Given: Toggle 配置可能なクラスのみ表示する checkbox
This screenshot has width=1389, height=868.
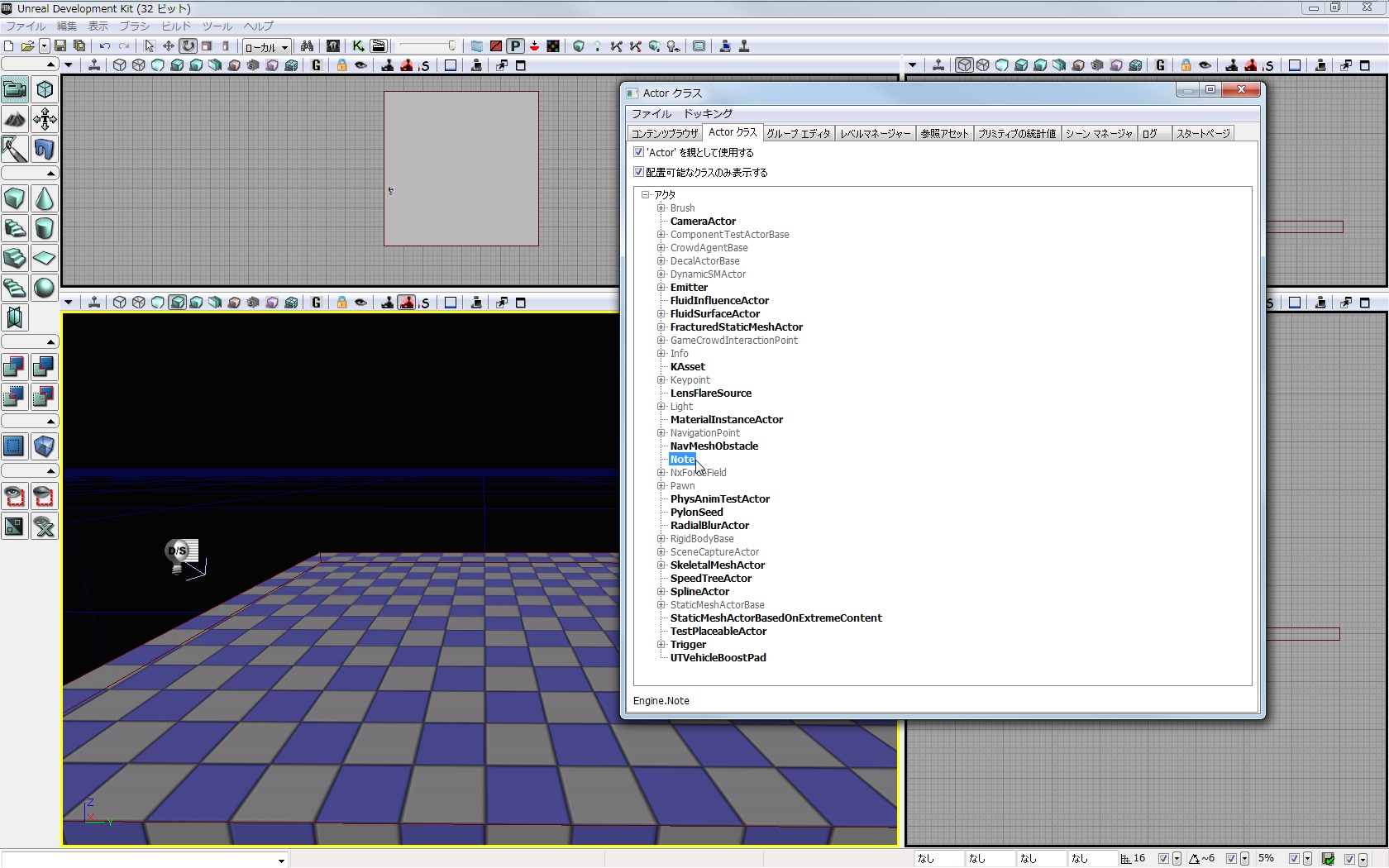Looking at the screenshot, I should pyautogui.click(x=638, y=172).
